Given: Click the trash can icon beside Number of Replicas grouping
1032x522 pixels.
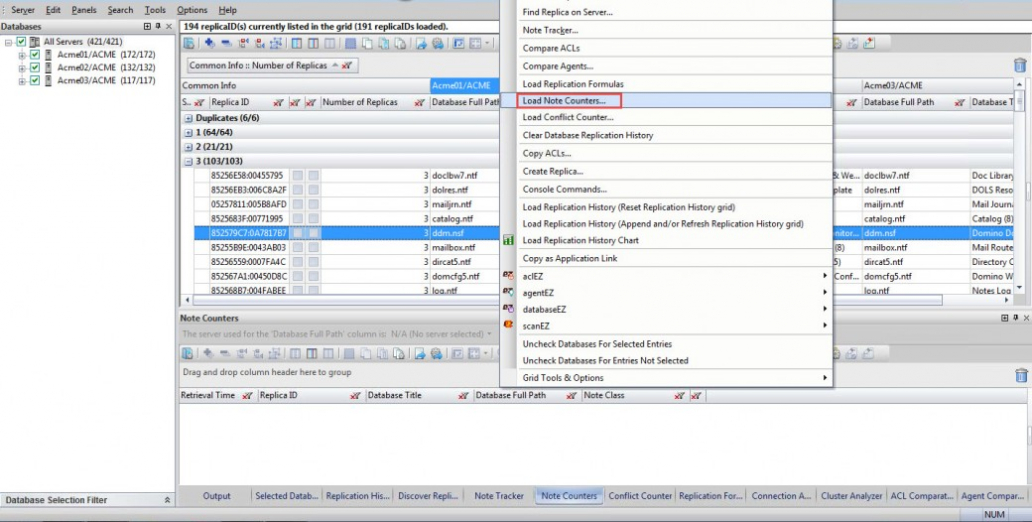Looking at the screenshot, I should tap(1019, 65).
